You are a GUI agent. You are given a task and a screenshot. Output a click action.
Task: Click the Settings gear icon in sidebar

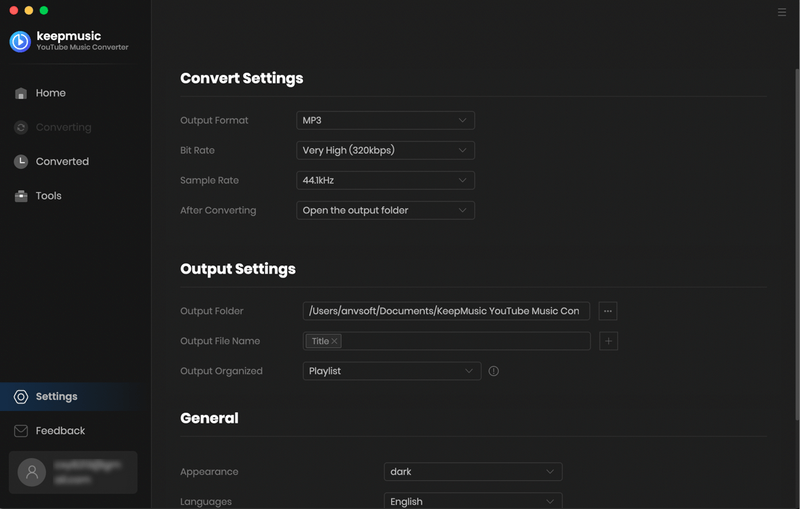21,397
